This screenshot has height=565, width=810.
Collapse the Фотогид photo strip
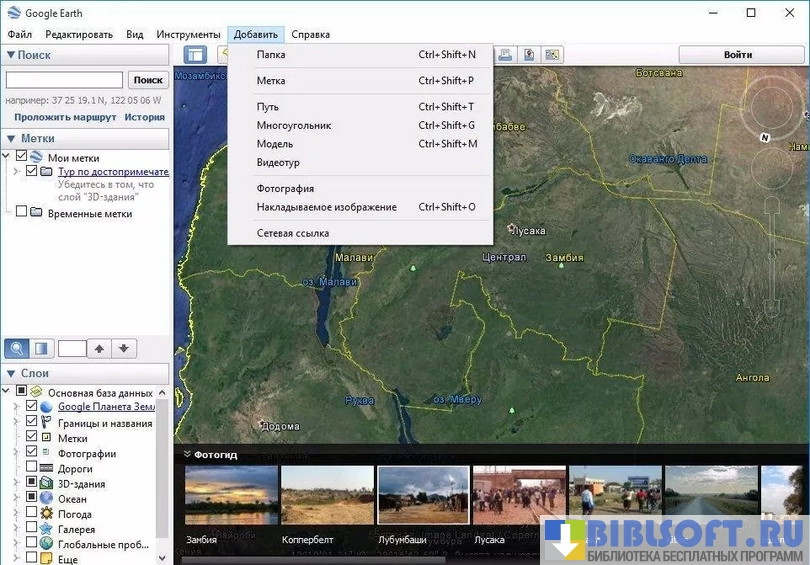pos(186,454)
